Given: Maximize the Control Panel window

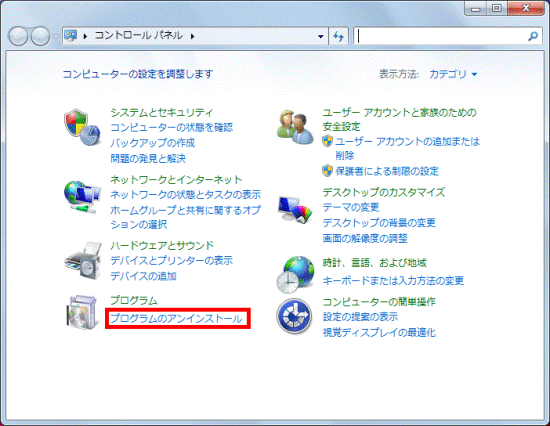Looking at the screenshot, I should click(x=497, y=8).
